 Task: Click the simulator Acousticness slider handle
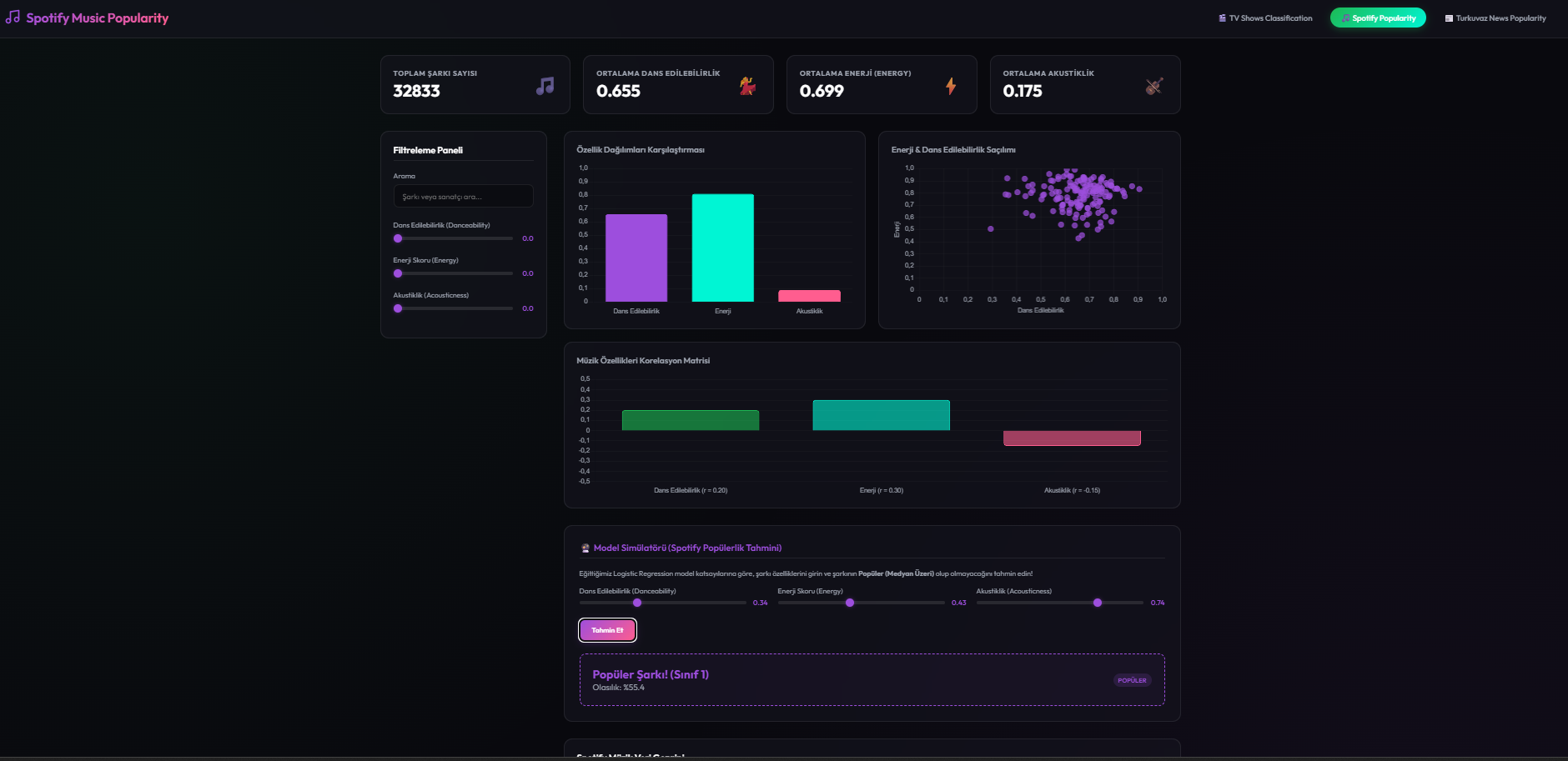pos(1098,603)
